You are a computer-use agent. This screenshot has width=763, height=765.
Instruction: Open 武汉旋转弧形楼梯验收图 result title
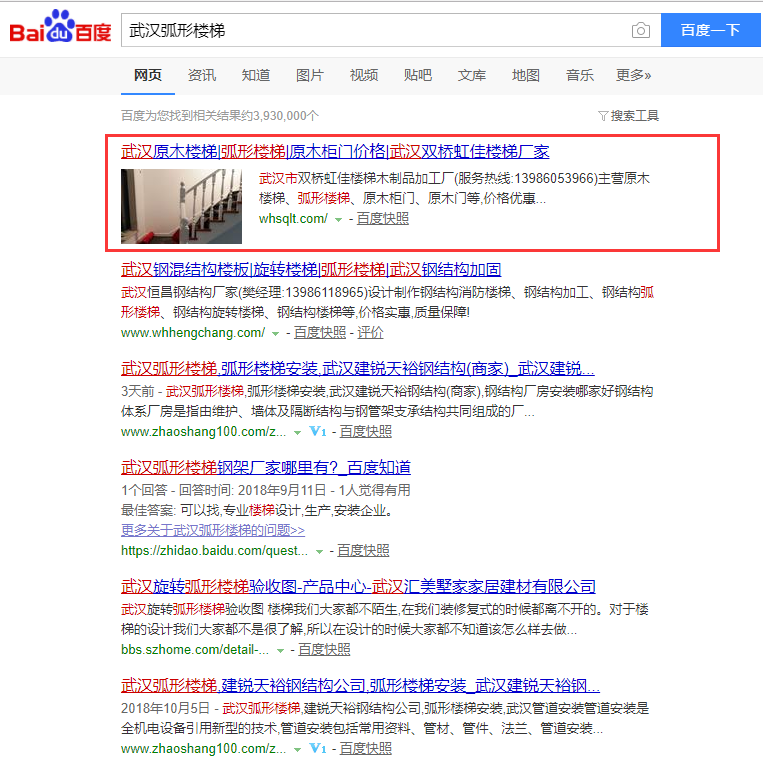(x=359, y=586)
